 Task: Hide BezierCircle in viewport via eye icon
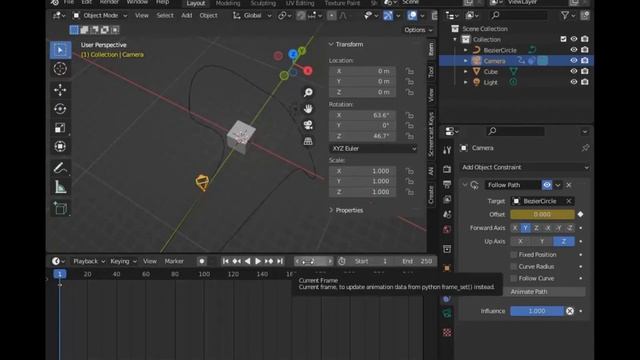(x=573, y=50)
